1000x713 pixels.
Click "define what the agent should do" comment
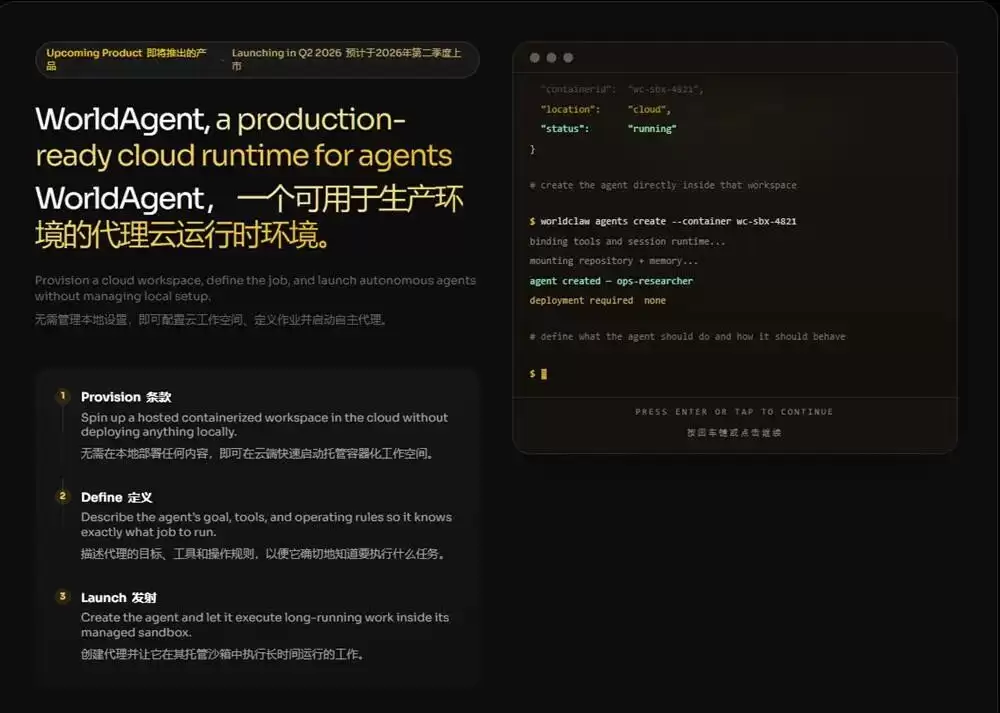(688, 336)
